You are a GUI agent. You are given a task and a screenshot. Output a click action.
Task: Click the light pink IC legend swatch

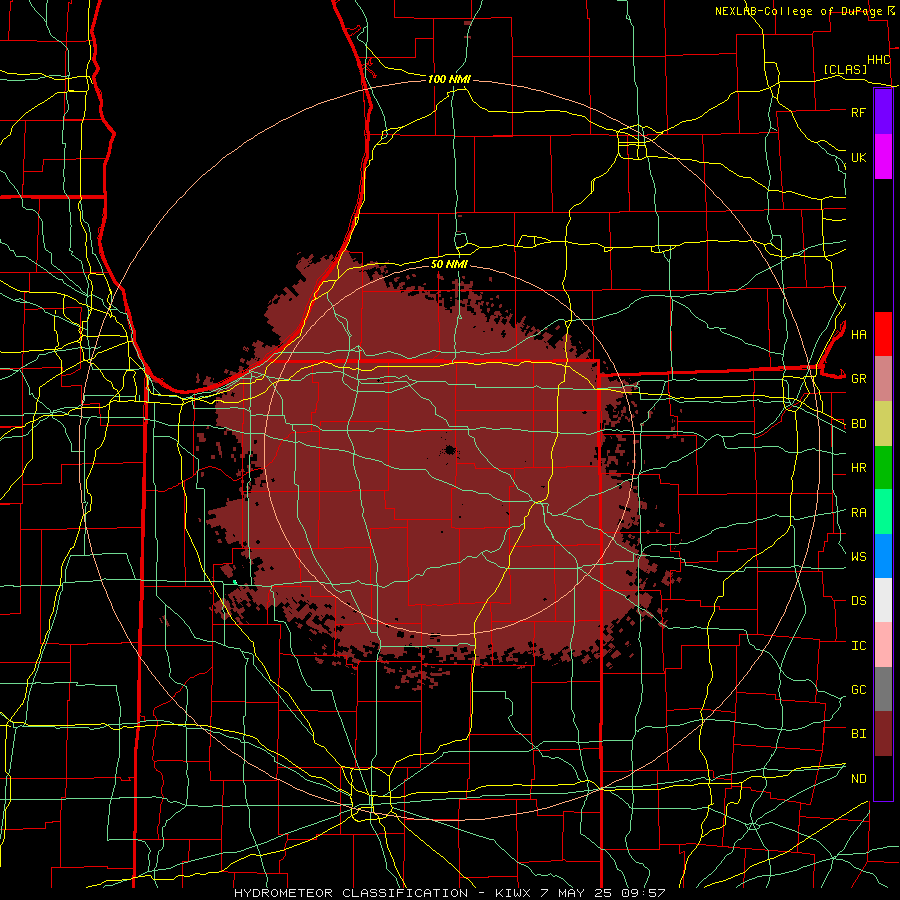(883, 645)
